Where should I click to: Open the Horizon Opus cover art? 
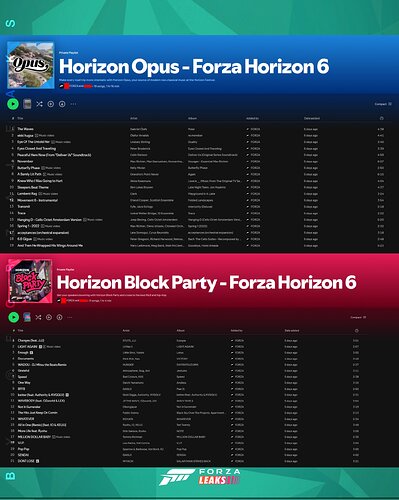coord(31,65)
